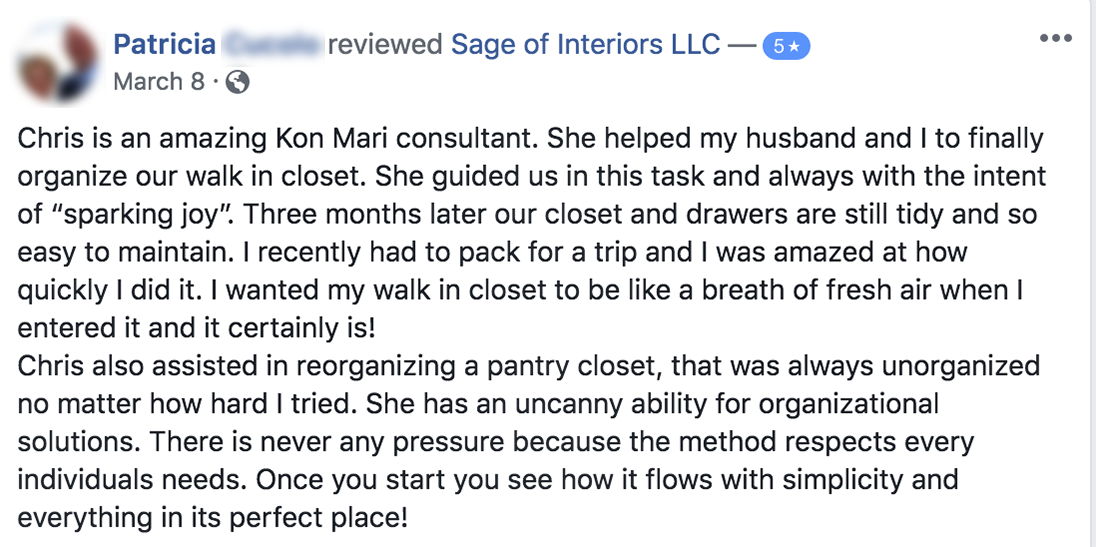This screenshot has width=1096, height=547.
Task: Click the blue 5-star rating badge
Action: [786, 47]
